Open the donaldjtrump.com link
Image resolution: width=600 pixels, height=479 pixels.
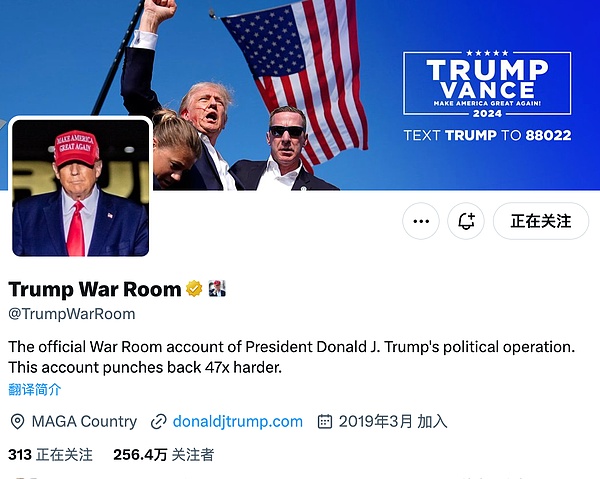tap(238, 421)
